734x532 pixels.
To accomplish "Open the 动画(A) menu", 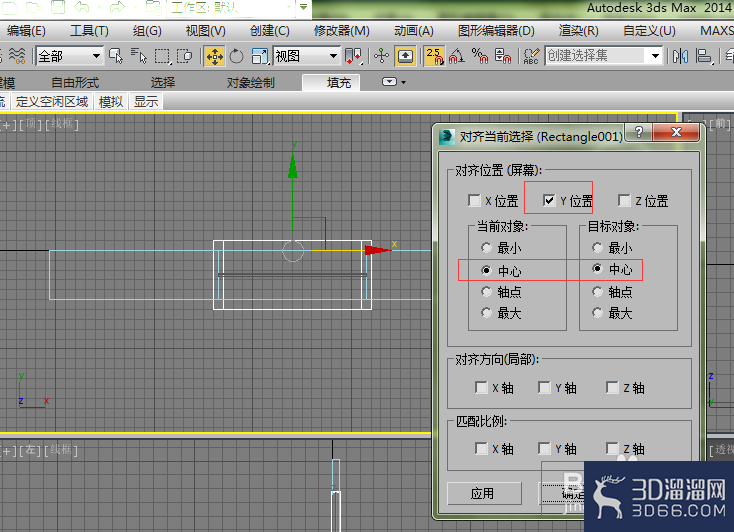I will pyautogui.click(x=414, y=31).
